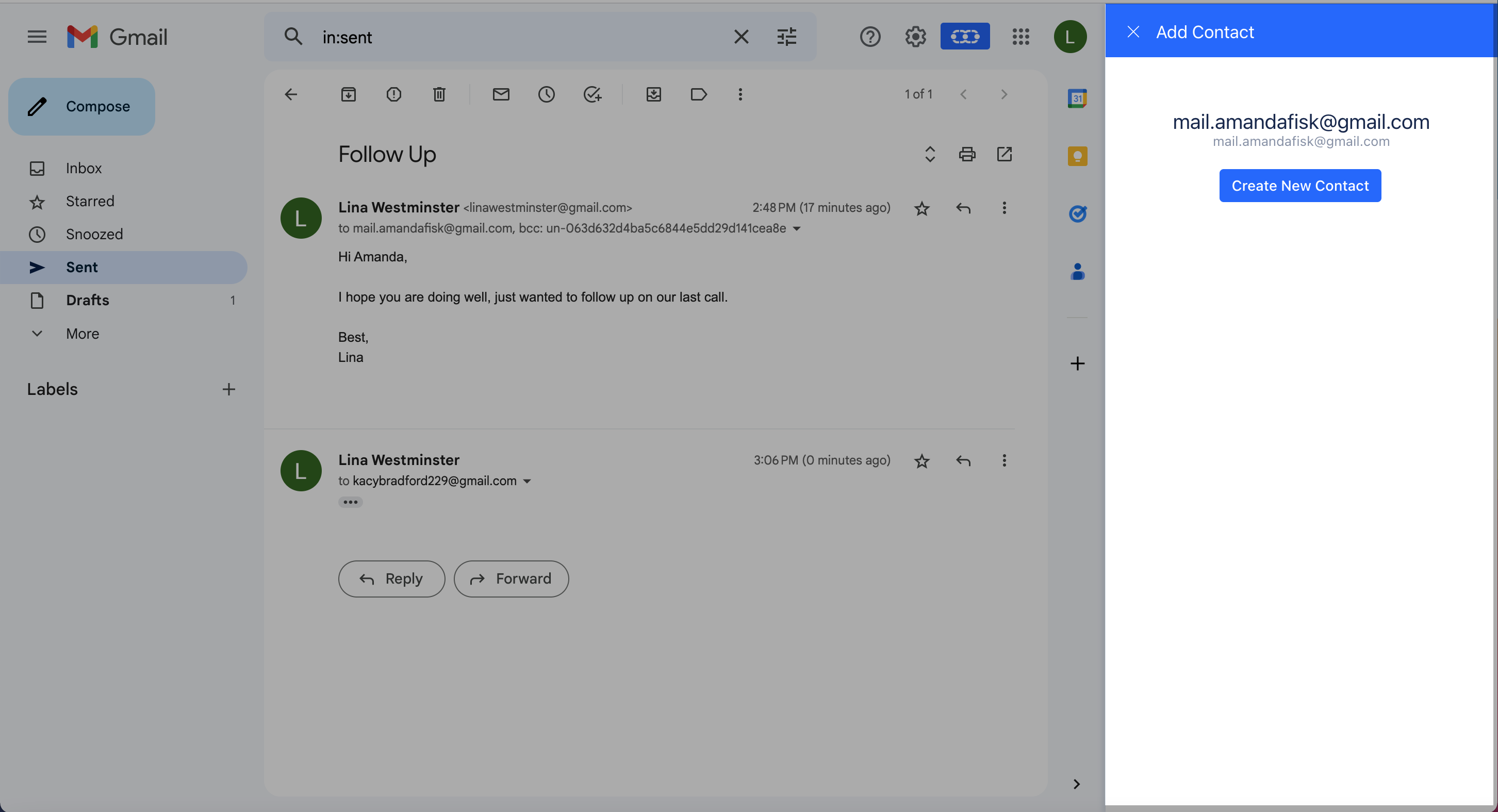Open Google Calendar side panel icon
The image size is (1498, 812).
[1077, 97]
